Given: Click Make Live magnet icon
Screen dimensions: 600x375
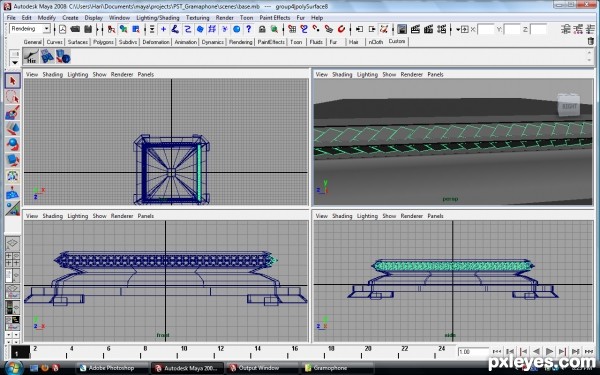Looking at the screenshot, I should [341, 29].
